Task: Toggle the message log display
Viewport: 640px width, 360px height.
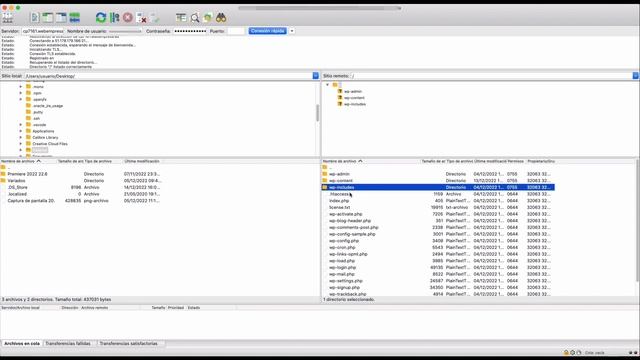Action: point(35,18)
